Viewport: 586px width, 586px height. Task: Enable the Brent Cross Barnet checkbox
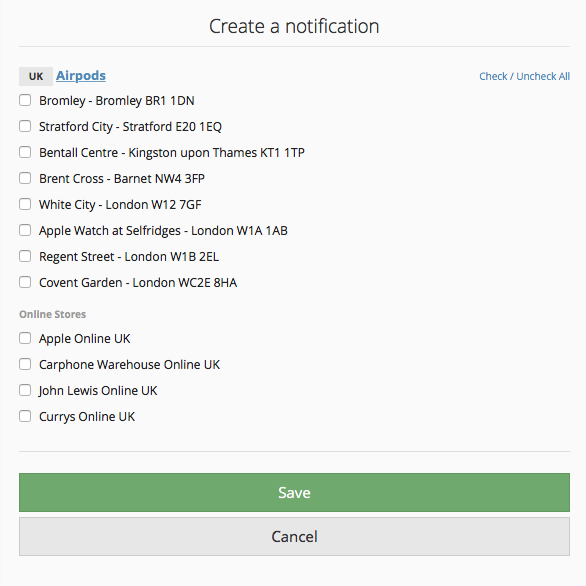coord(25,178)
